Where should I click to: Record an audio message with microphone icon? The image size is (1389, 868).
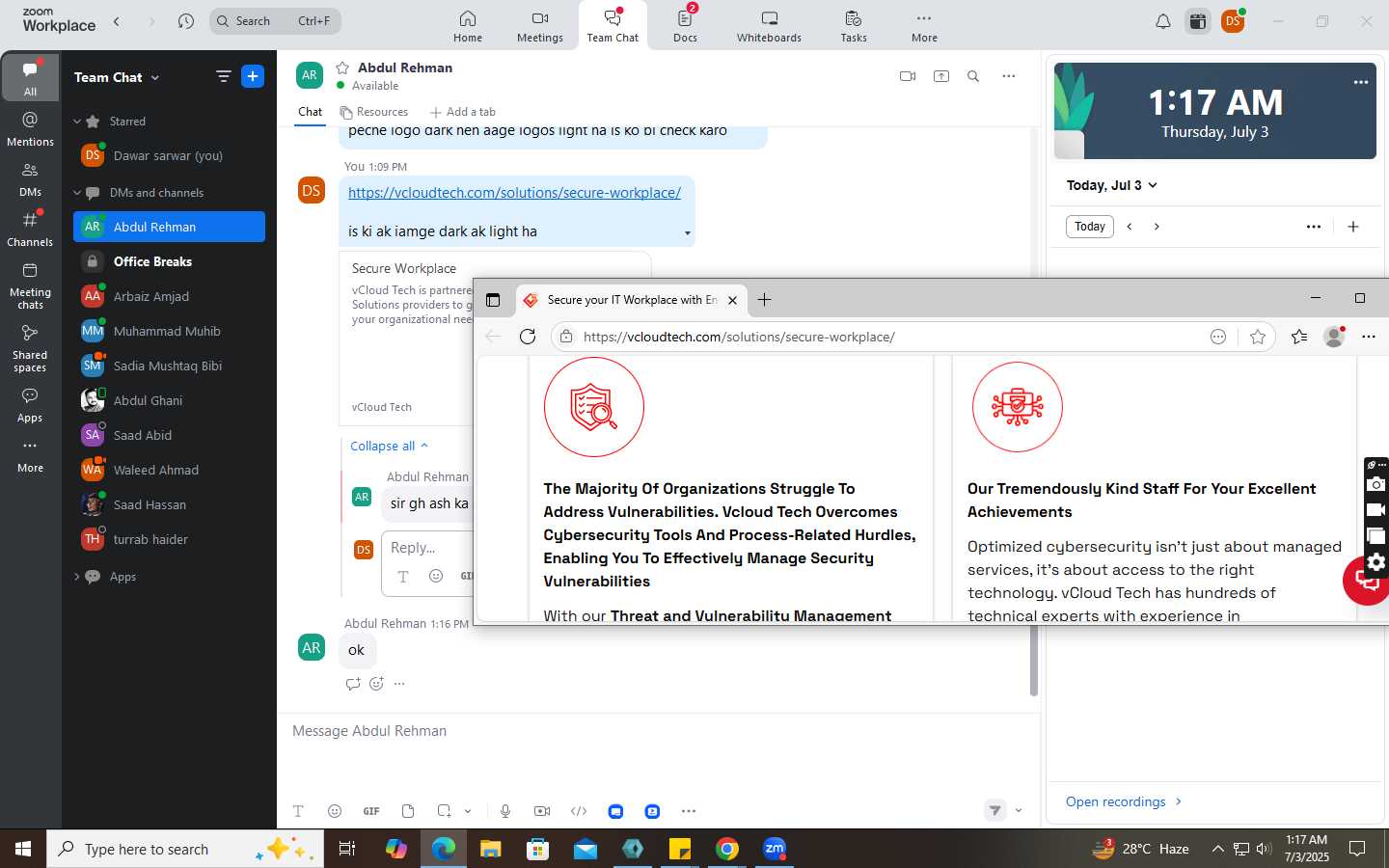pyautogui.click(x=505, y=811)
